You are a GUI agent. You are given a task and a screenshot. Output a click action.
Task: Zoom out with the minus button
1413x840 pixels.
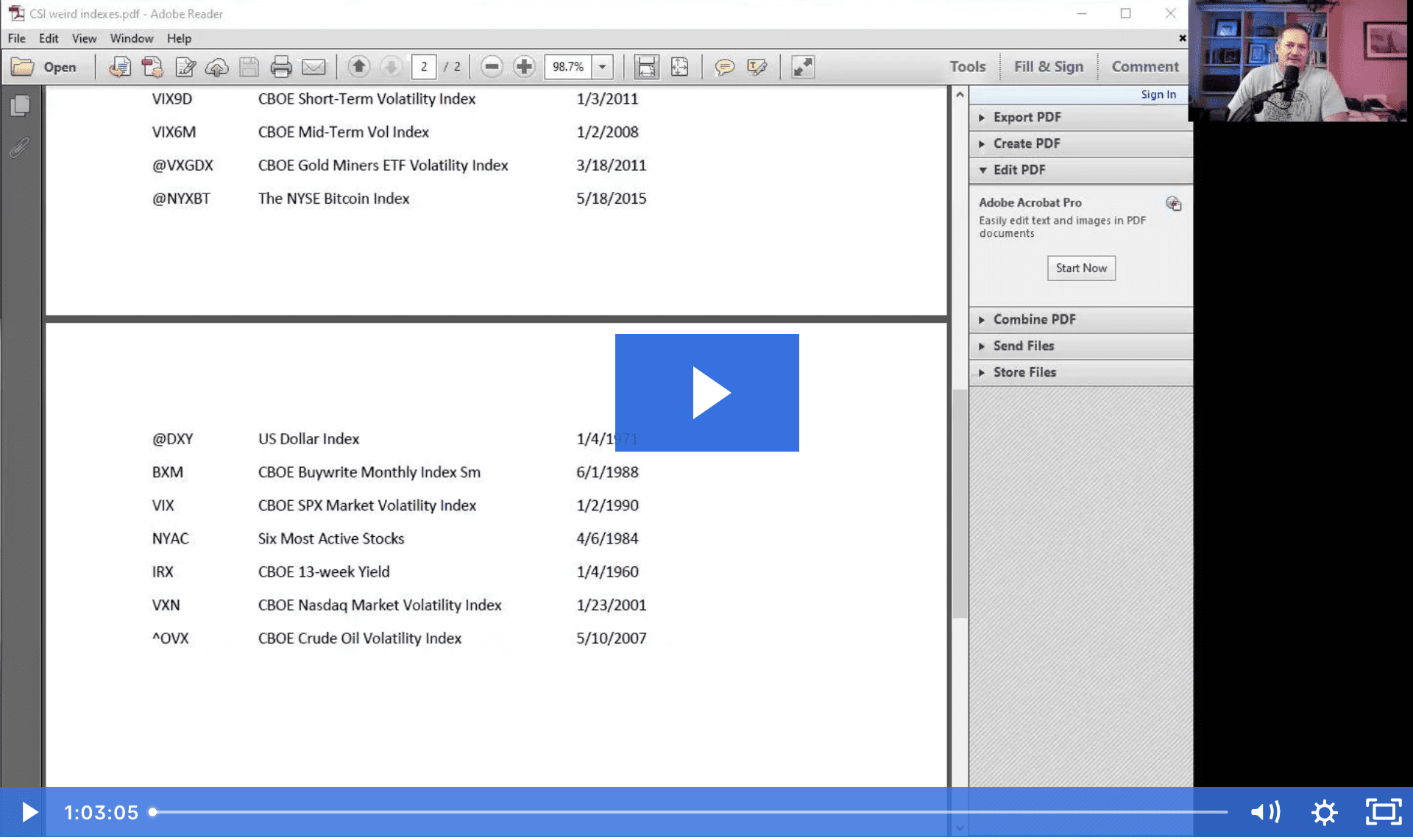pyautogui.click(x=492, y=67)
